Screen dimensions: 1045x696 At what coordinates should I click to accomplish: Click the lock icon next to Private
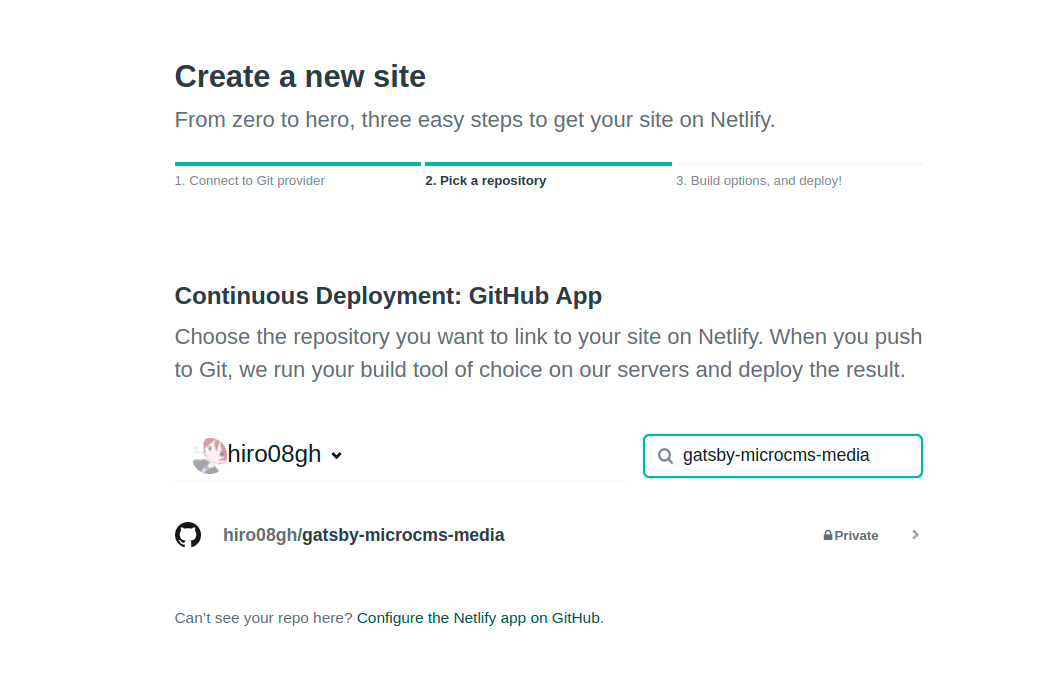pos(828,536)
